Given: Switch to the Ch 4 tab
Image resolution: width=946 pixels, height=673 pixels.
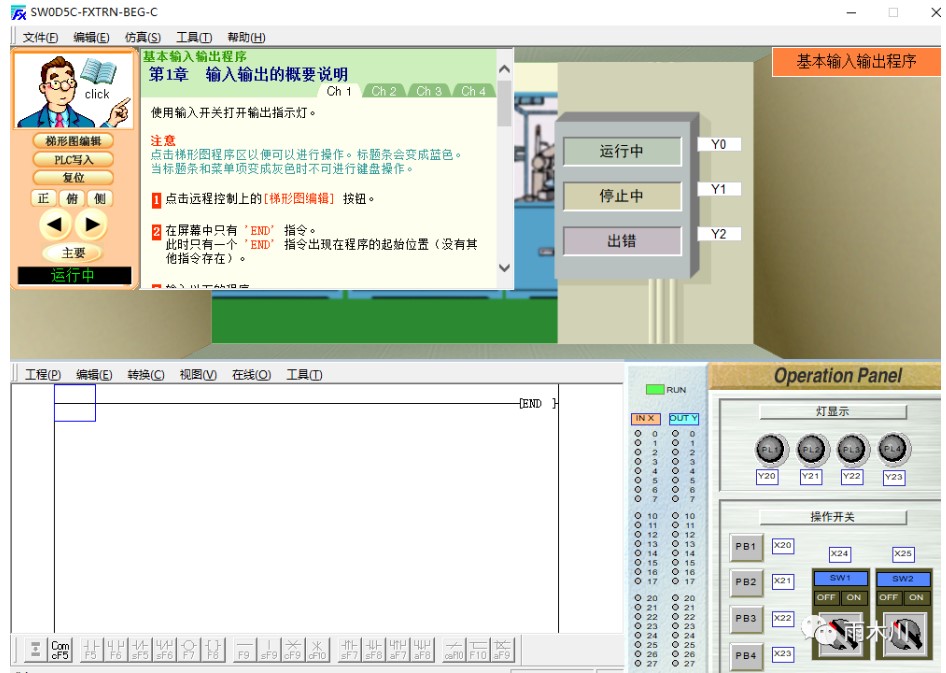Looking at the screenshot, I should click(x=474, y=91).
